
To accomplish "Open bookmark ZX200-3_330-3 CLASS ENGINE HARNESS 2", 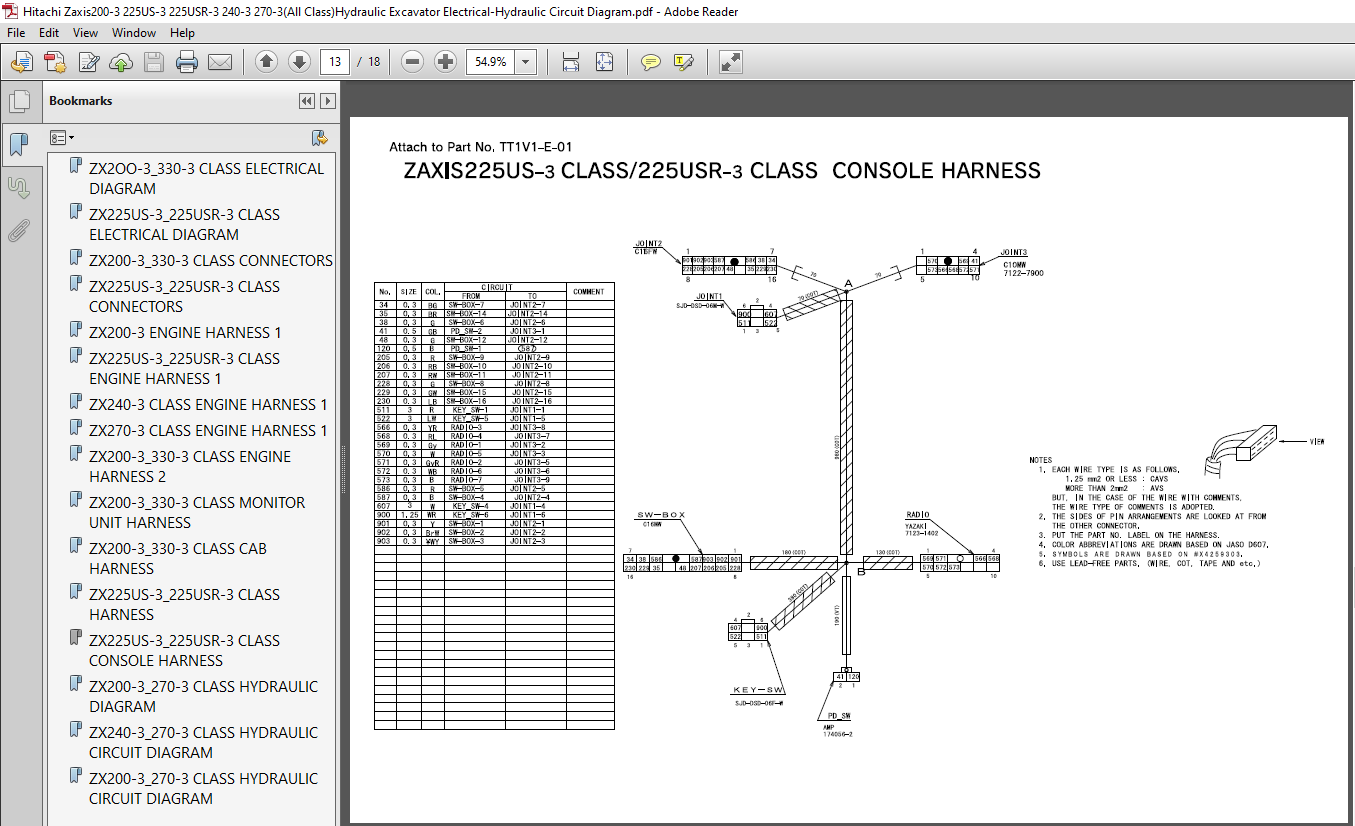I will point(190,466).
